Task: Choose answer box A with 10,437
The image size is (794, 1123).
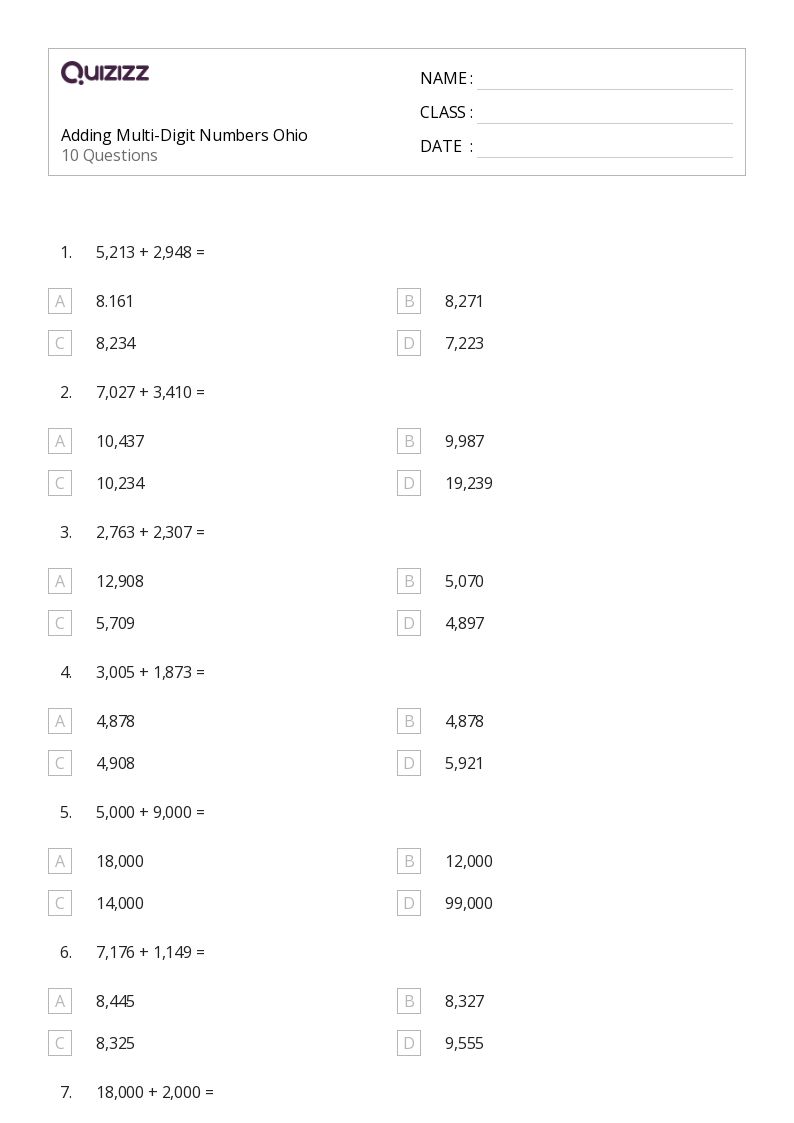Action: click(60, 441)
